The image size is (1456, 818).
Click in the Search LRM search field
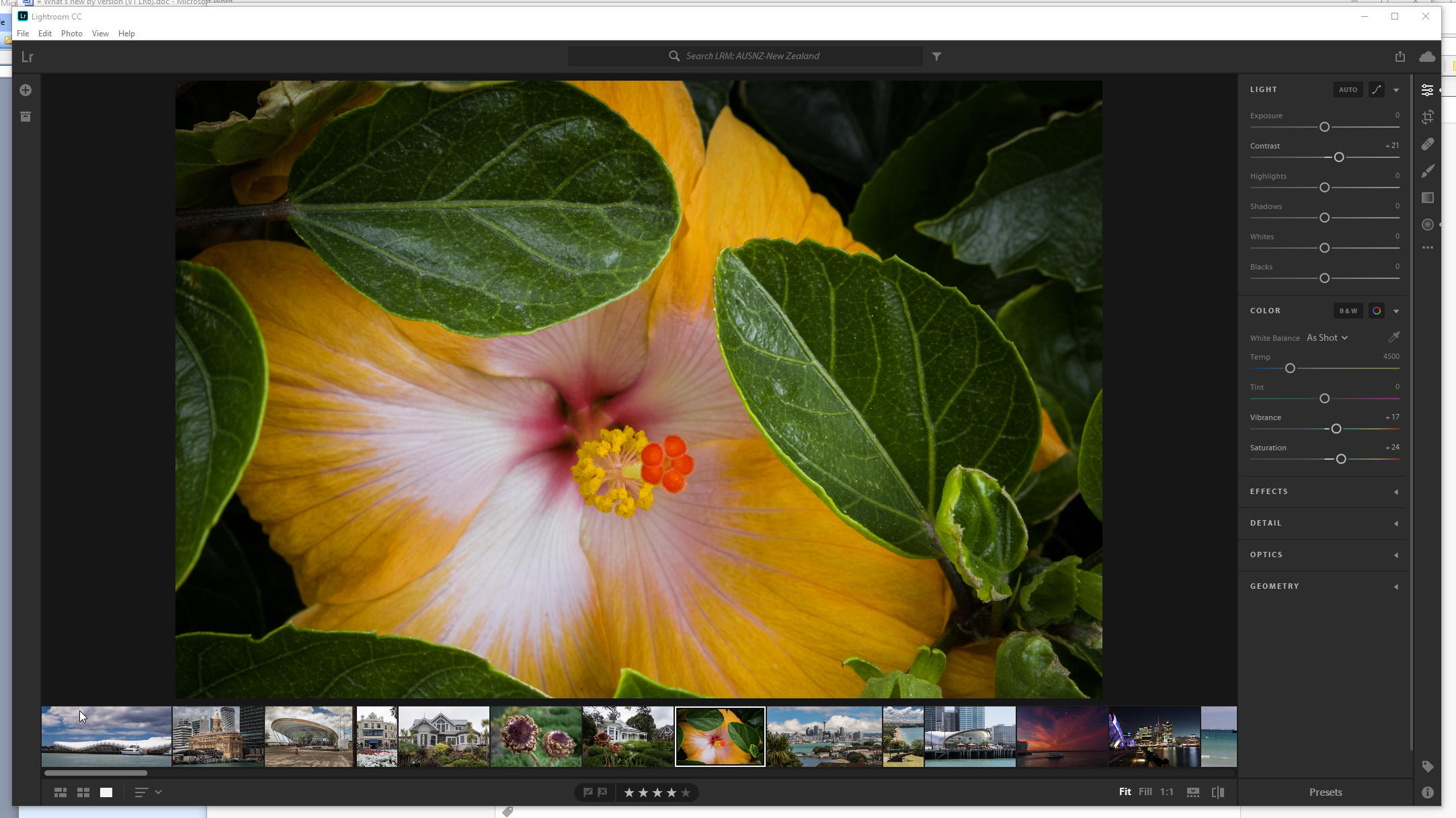(745, 56)
